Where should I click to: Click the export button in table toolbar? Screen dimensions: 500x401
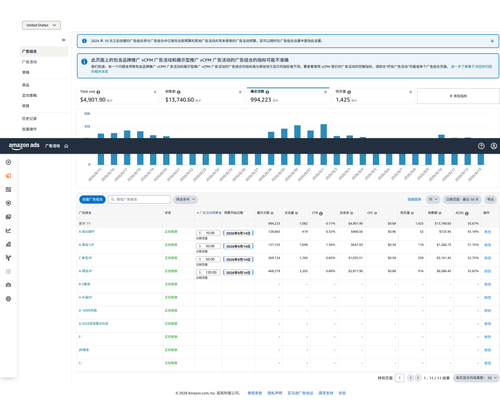(490, 199)
